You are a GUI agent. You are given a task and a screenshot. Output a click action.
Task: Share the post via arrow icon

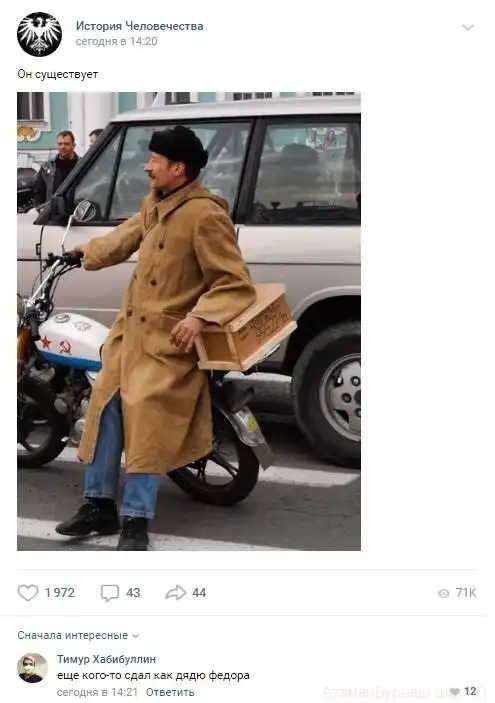point(175,592)
